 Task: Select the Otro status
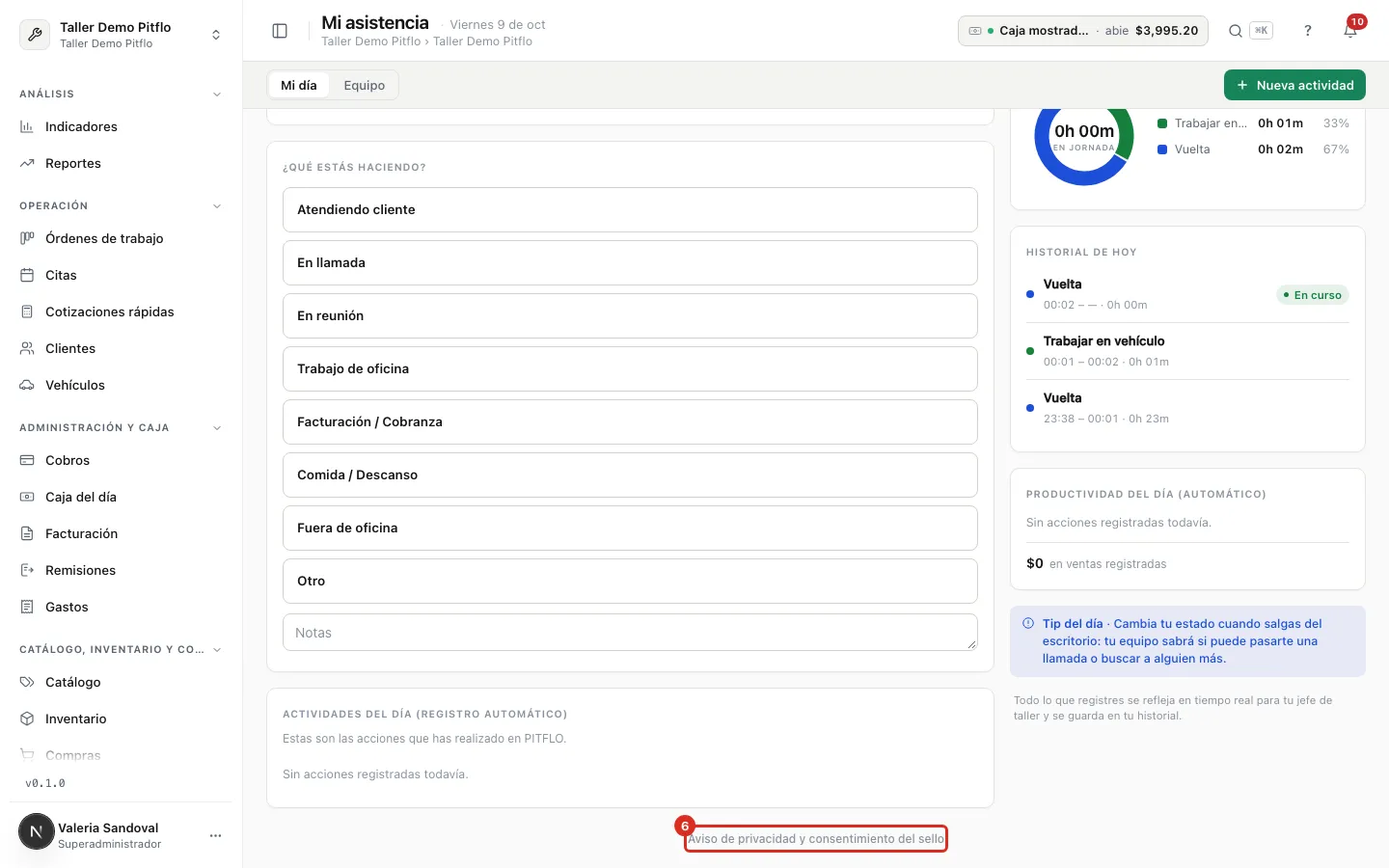pyautogui.click(x=630, y=581)
